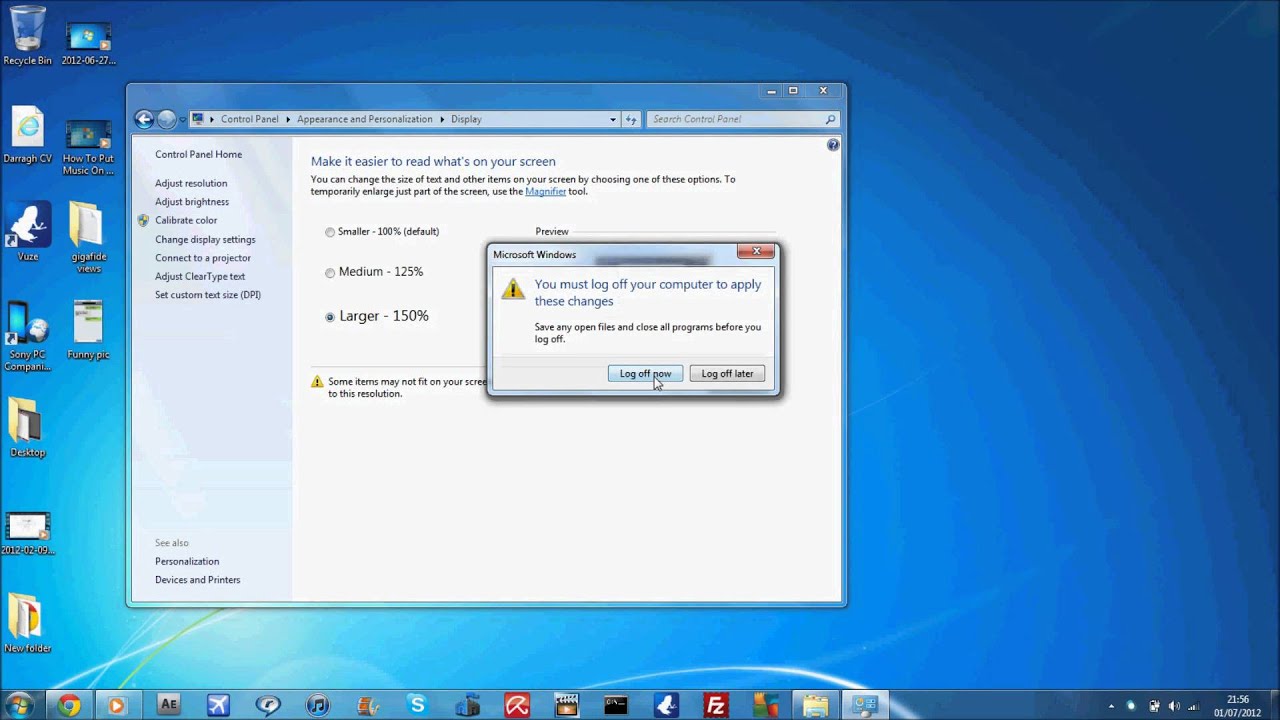Select the gigafide views folder icon
This screenshot has height=720, width=1280.
[88, 236]
